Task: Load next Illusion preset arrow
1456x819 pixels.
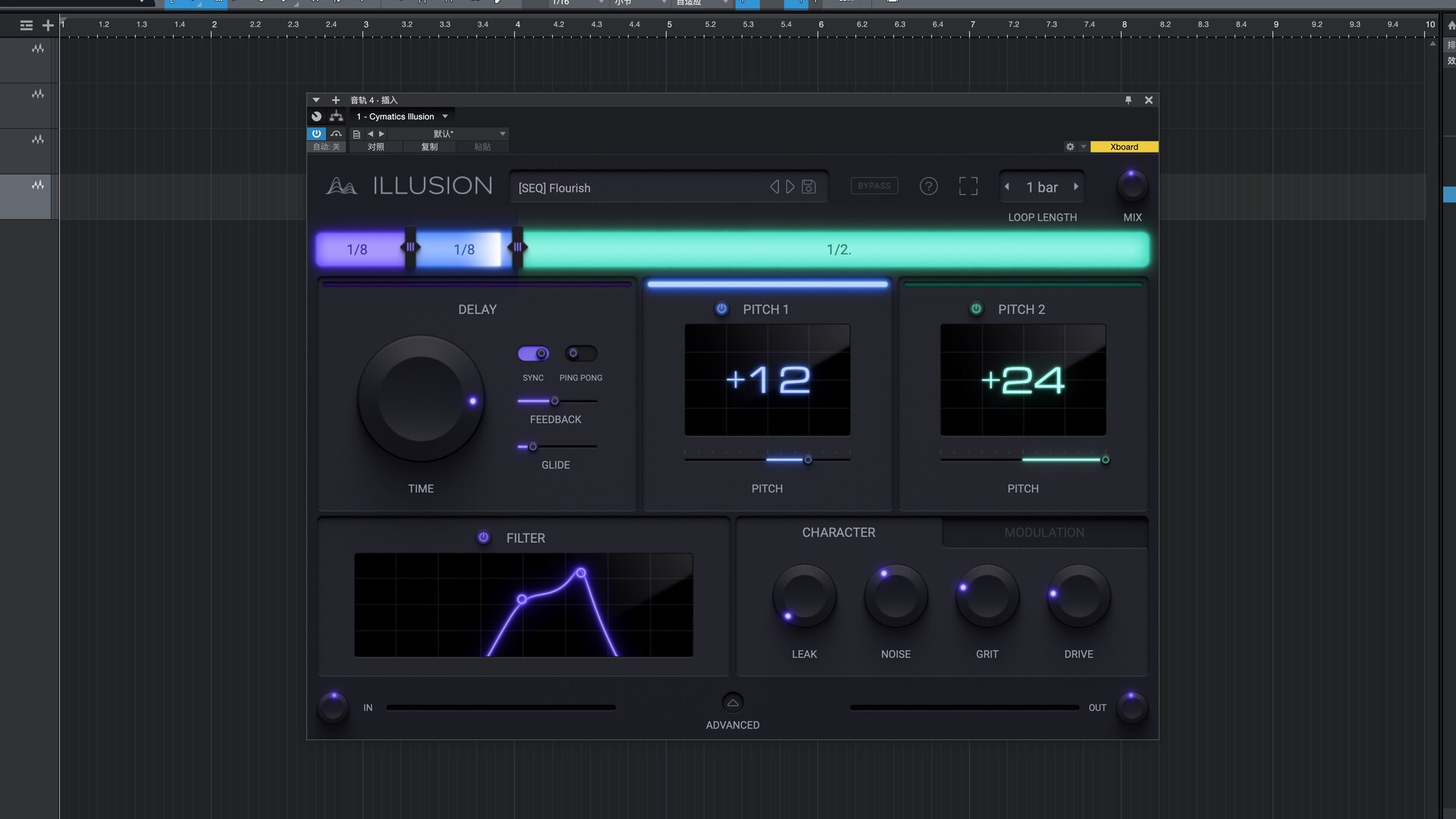Action: tap(790, 187)
